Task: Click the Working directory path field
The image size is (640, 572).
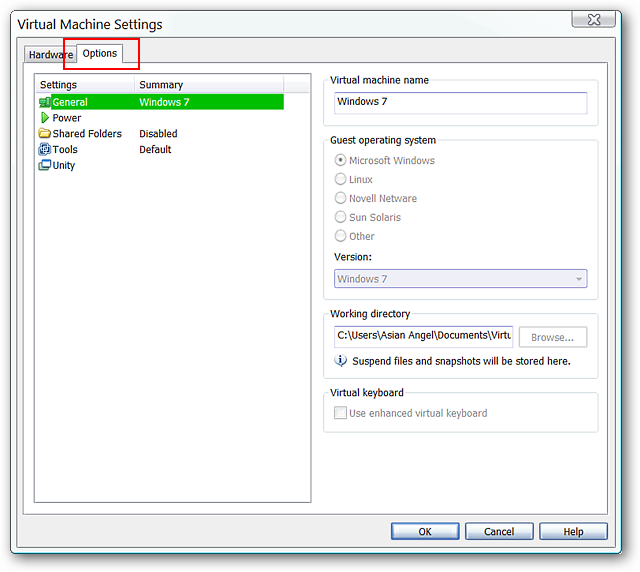Action: tap(423, 337)
